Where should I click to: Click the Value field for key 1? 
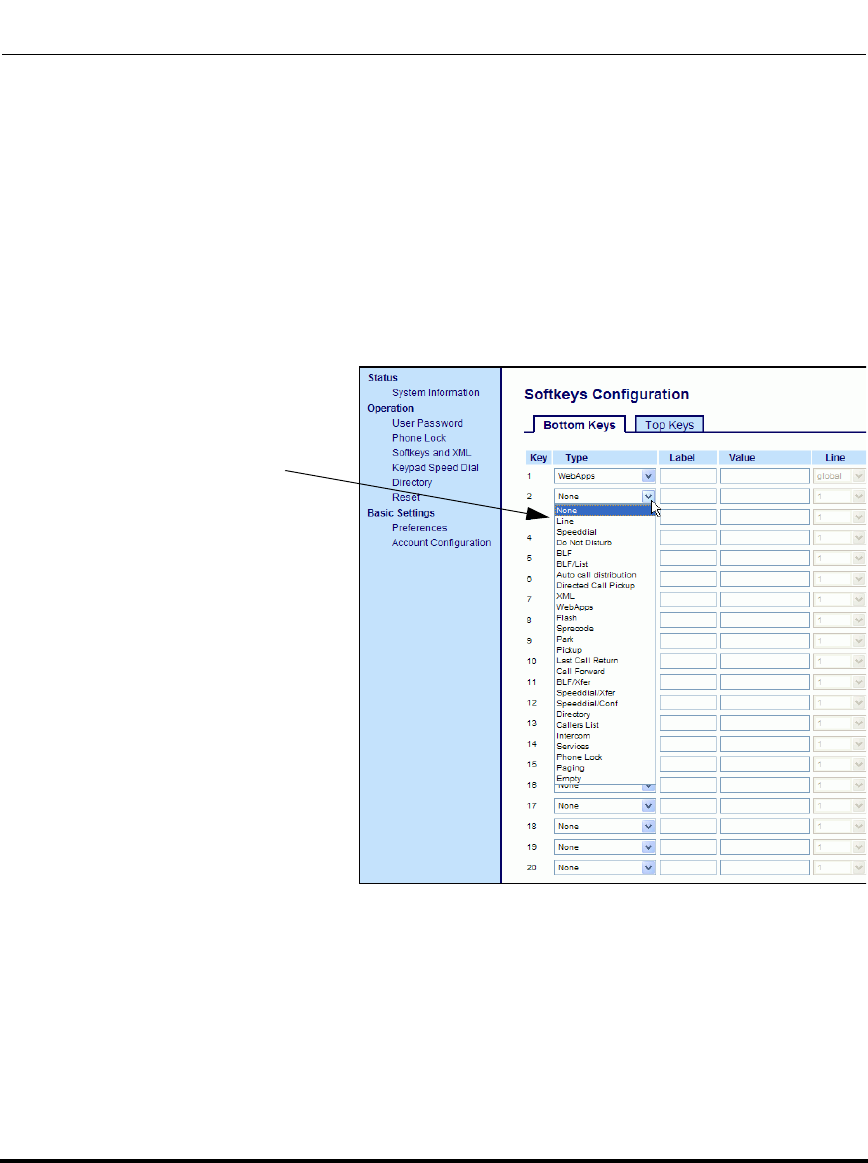pyautogui.click(x=765, y=475)
